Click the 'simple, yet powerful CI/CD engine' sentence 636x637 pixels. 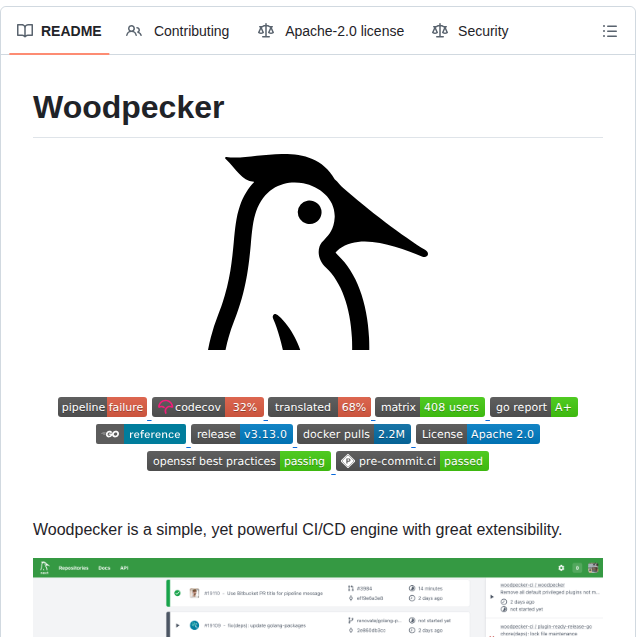click(x=297, y=530)
